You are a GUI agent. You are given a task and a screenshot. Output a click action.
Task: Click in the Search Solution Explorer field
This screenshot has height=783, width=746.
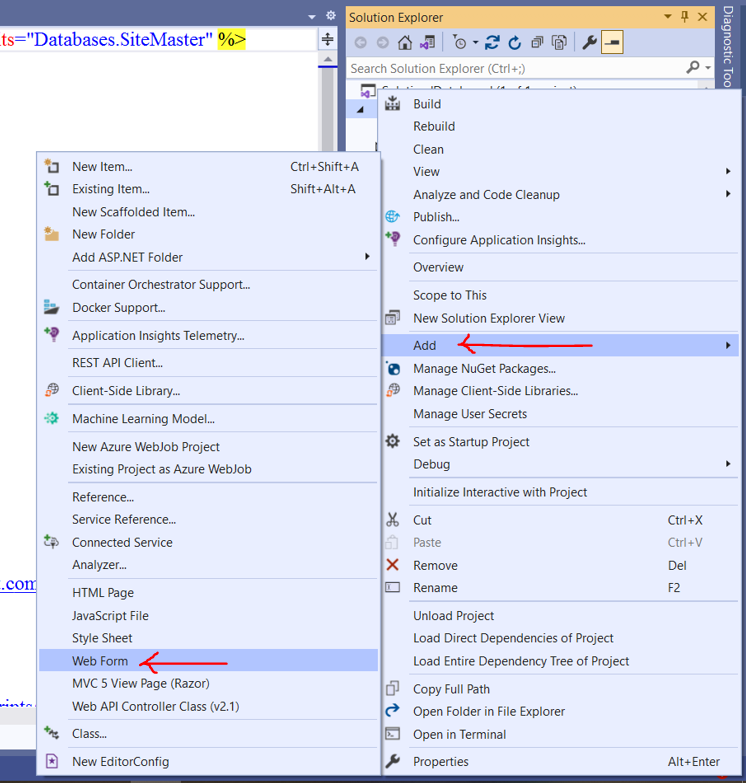point(517,68)
